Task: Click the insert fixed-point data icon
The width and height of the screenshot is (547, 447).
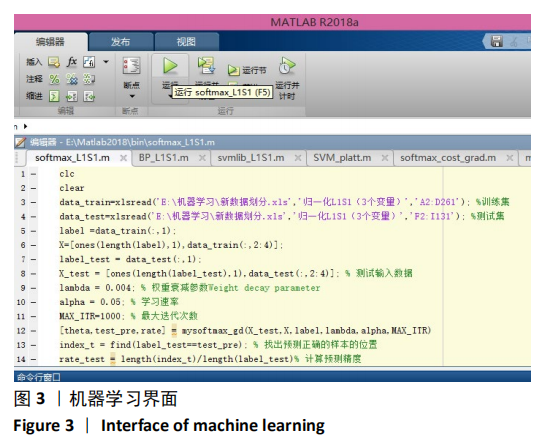Action: tap(89, 62)
